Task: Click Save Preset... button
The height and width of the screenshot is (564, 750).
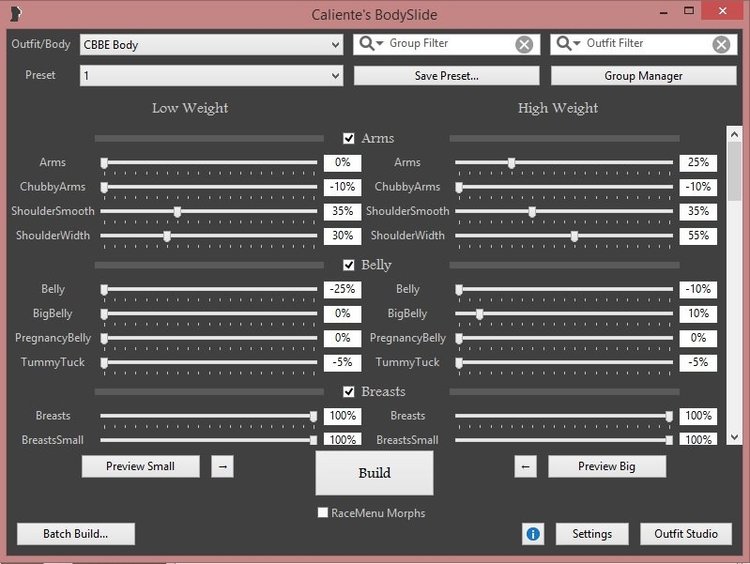Action: [446, 76]
